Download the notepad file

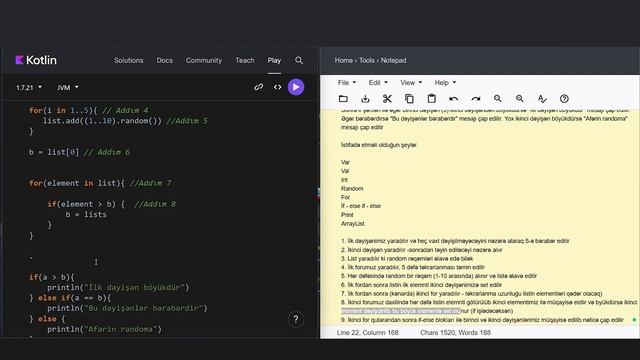pyautogui.click(x=365, y=98)
